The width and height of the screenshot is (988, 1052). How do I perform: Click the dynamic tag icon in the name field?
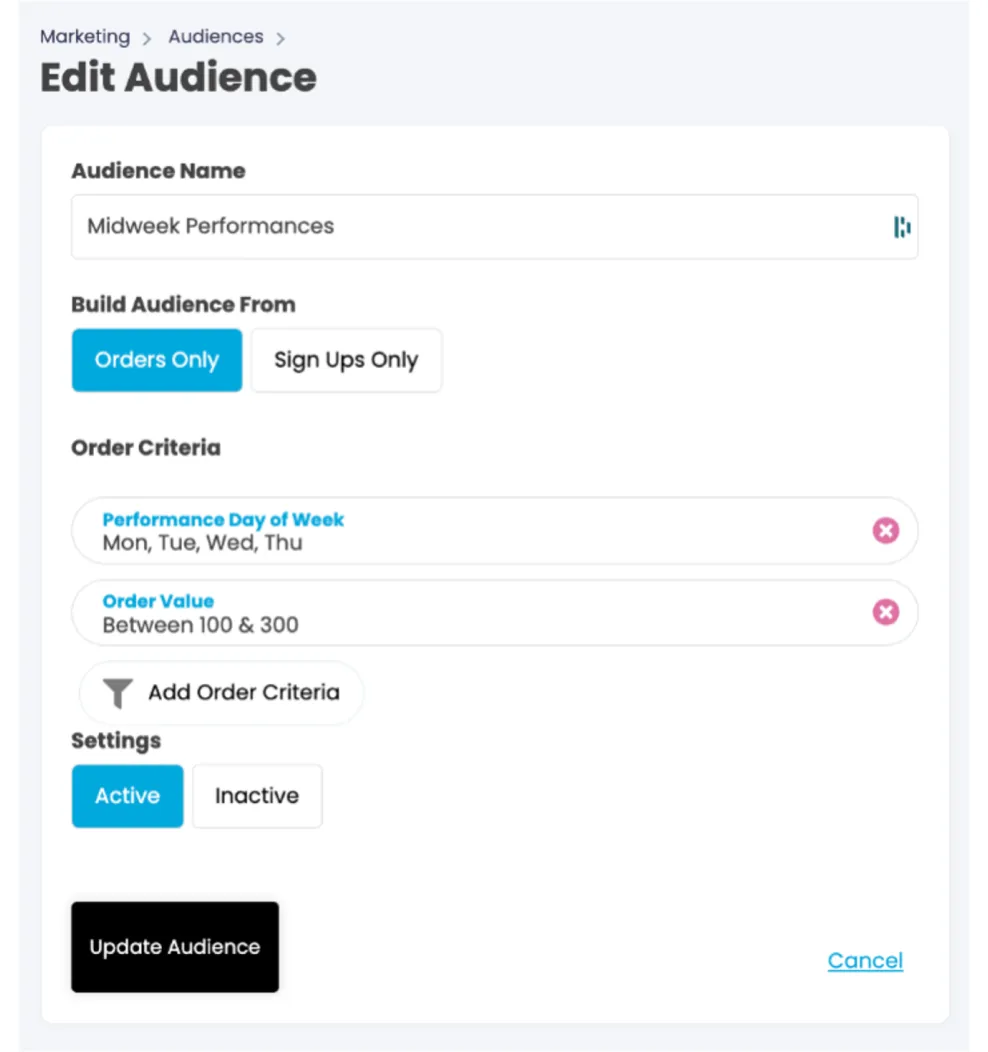click(902, 227)
